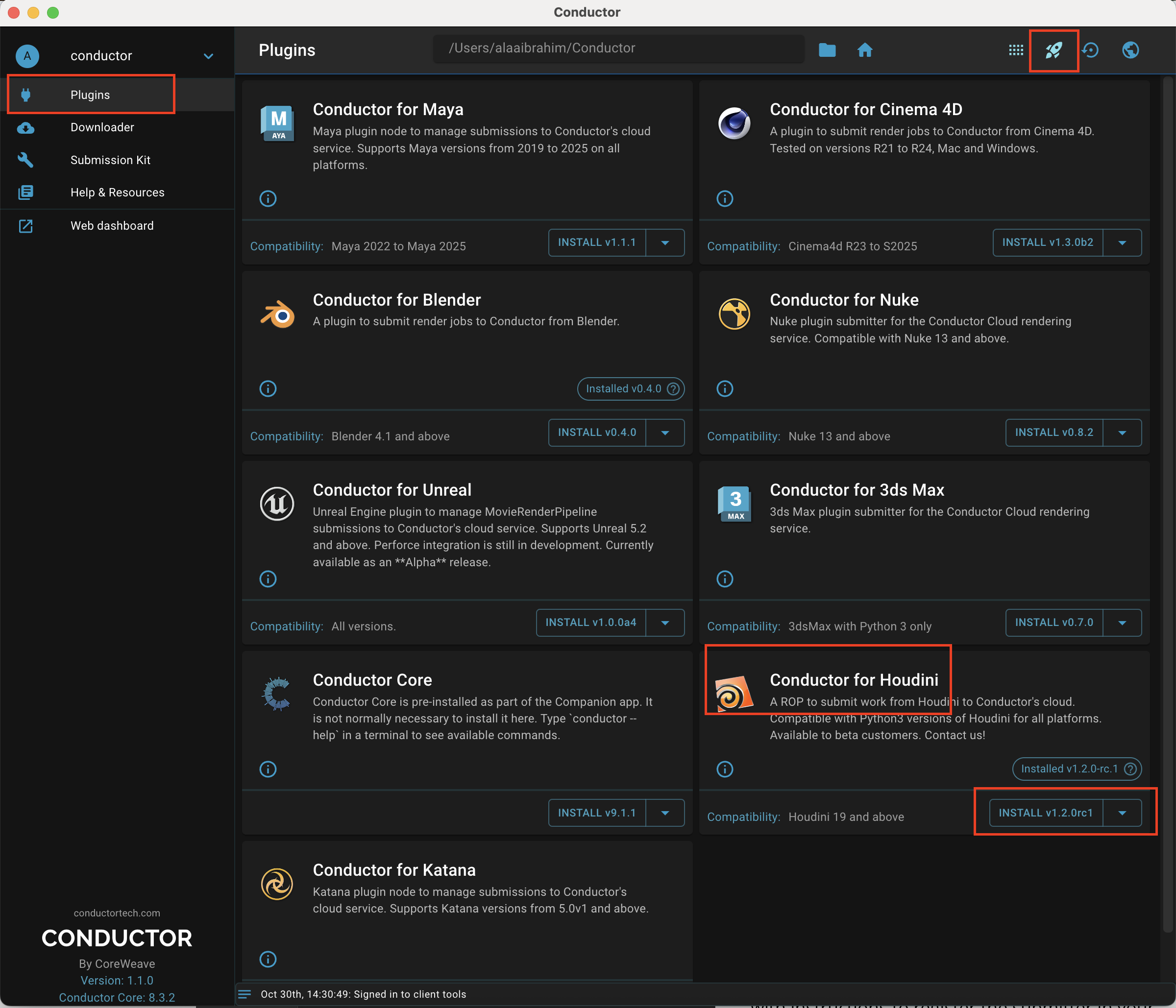Open the folder browse icon
1176x1008 pixels.
tap(827, 50)
